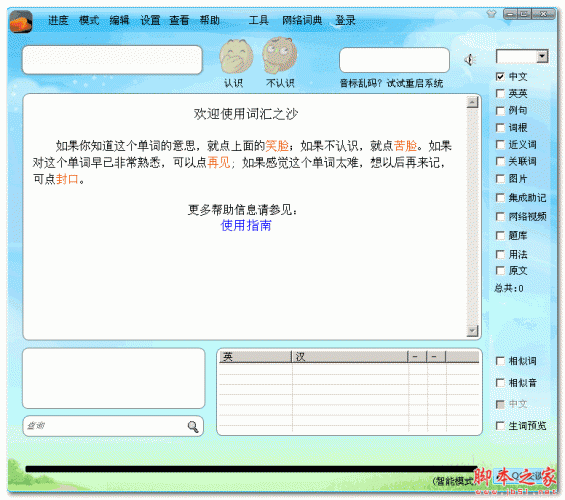
Task: Click the 登录 menu item
Action: coord(345,20)
